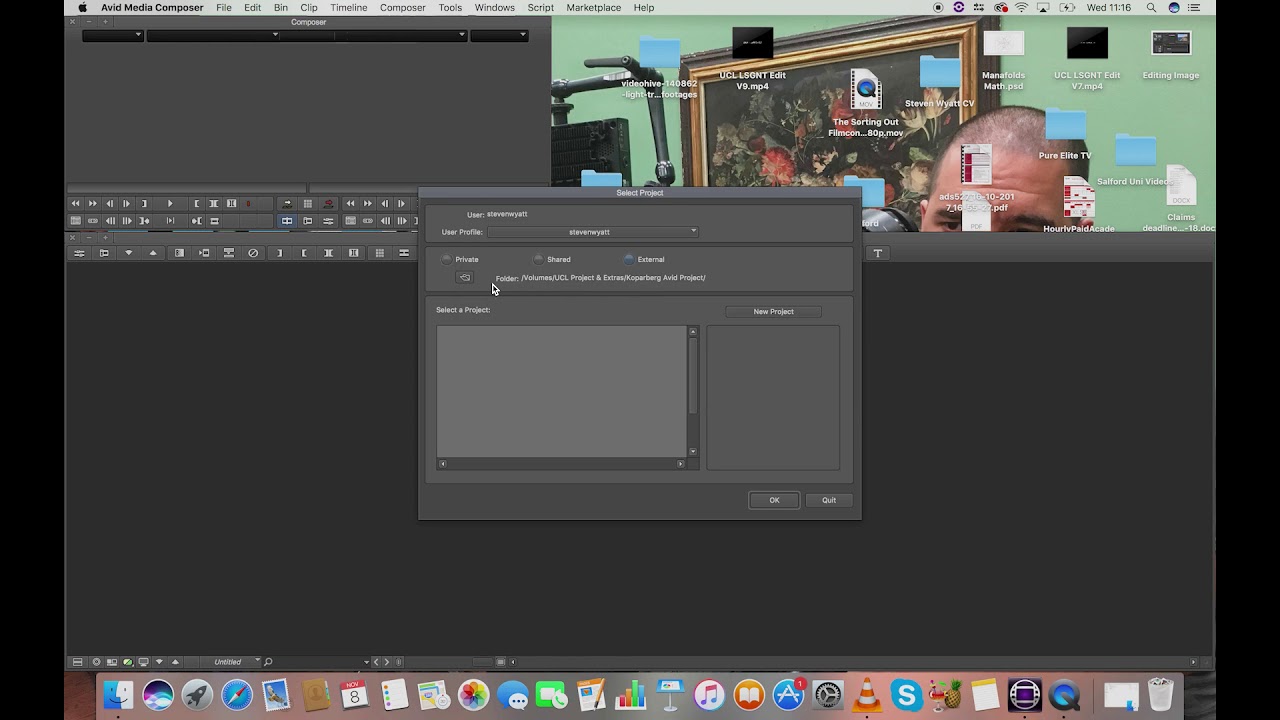Click the right arrow of the project list horizontal scrollbar
Viewport: 1280px width, 720px height.
click(681, 464)
